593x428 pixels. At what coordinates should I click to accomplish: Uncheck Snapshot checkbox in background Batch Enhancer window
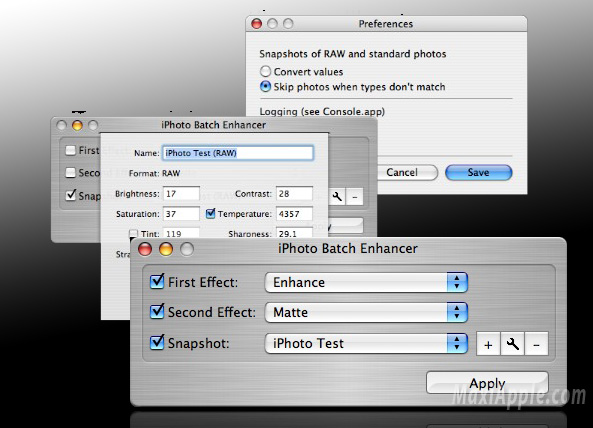tap(71, 195)
